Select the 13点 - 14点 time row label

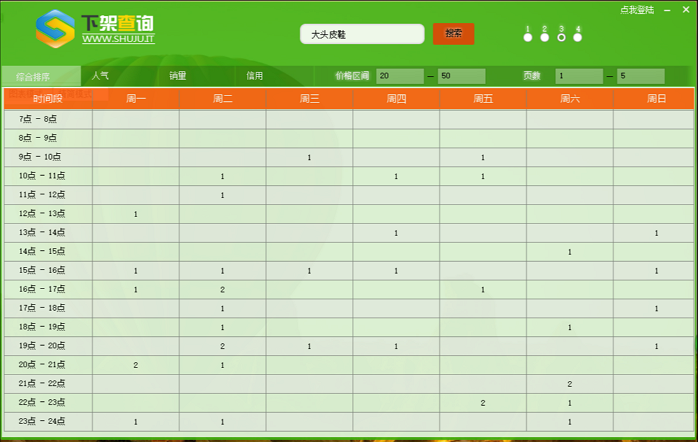(42, 232)
